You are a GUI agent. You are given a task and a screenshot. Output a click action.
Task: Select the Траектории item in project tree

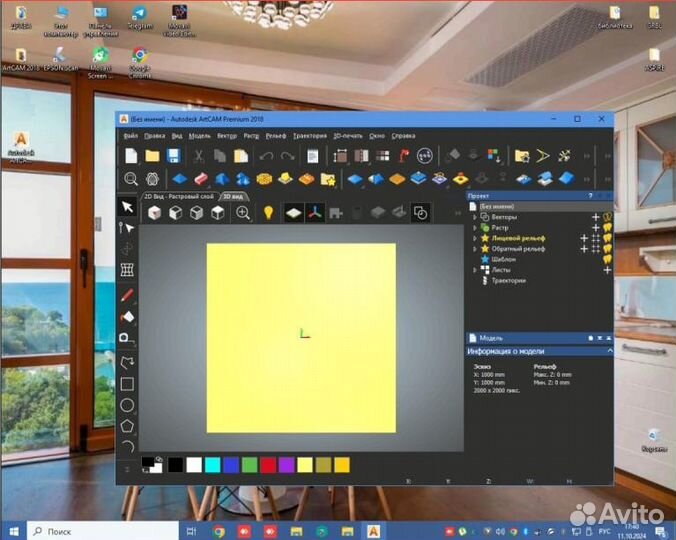[508, 281]
